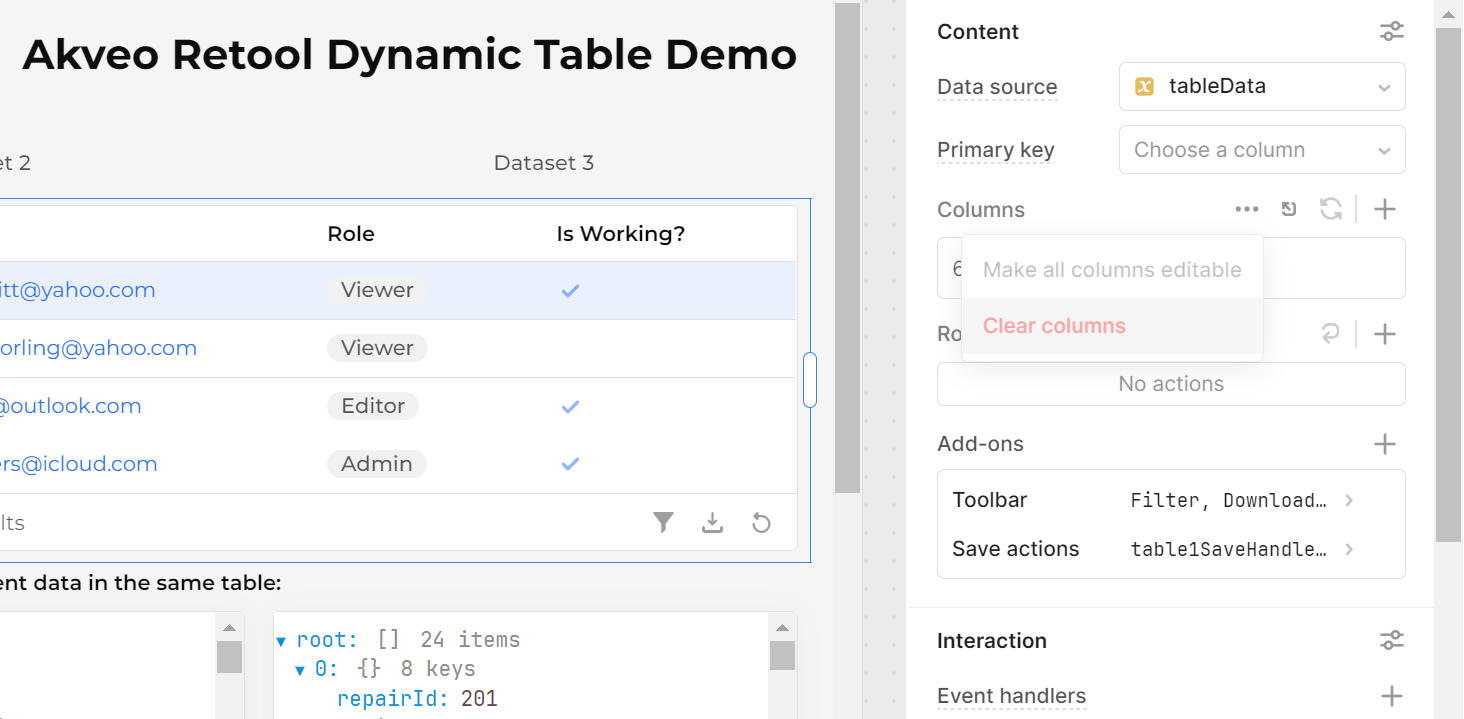Click the @outlook.com email link
1464x719 pixels.
pyautogui.click(x=70, y=406)
